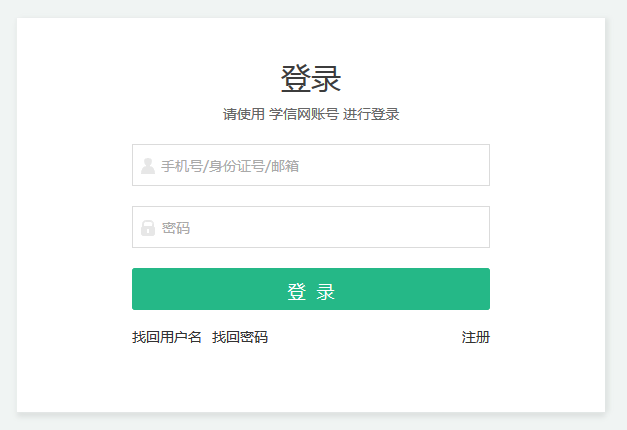Click the large 登录 heading

[x=311, y=79]
